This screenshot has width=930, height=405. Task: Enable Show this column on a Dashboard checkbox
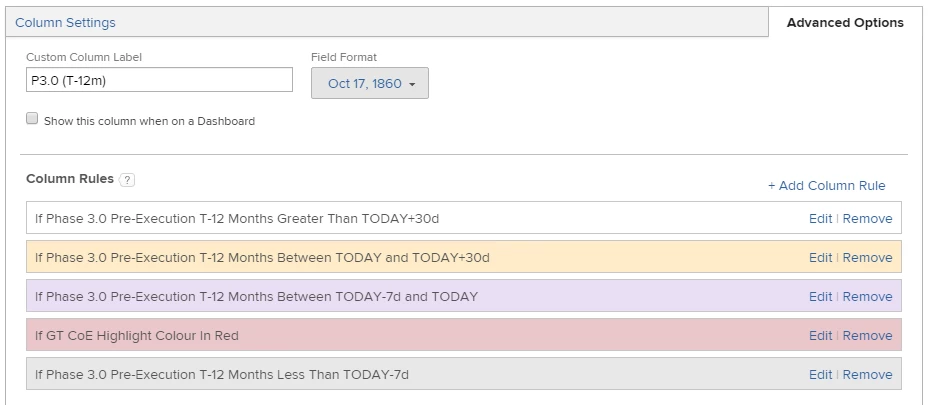click(32, 119)
